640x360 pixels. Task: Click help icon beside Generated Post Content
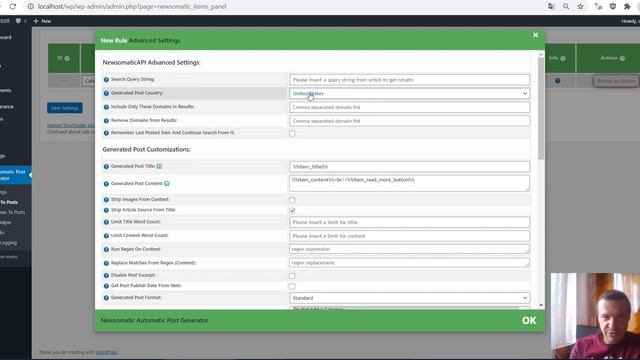pos(106,184)
